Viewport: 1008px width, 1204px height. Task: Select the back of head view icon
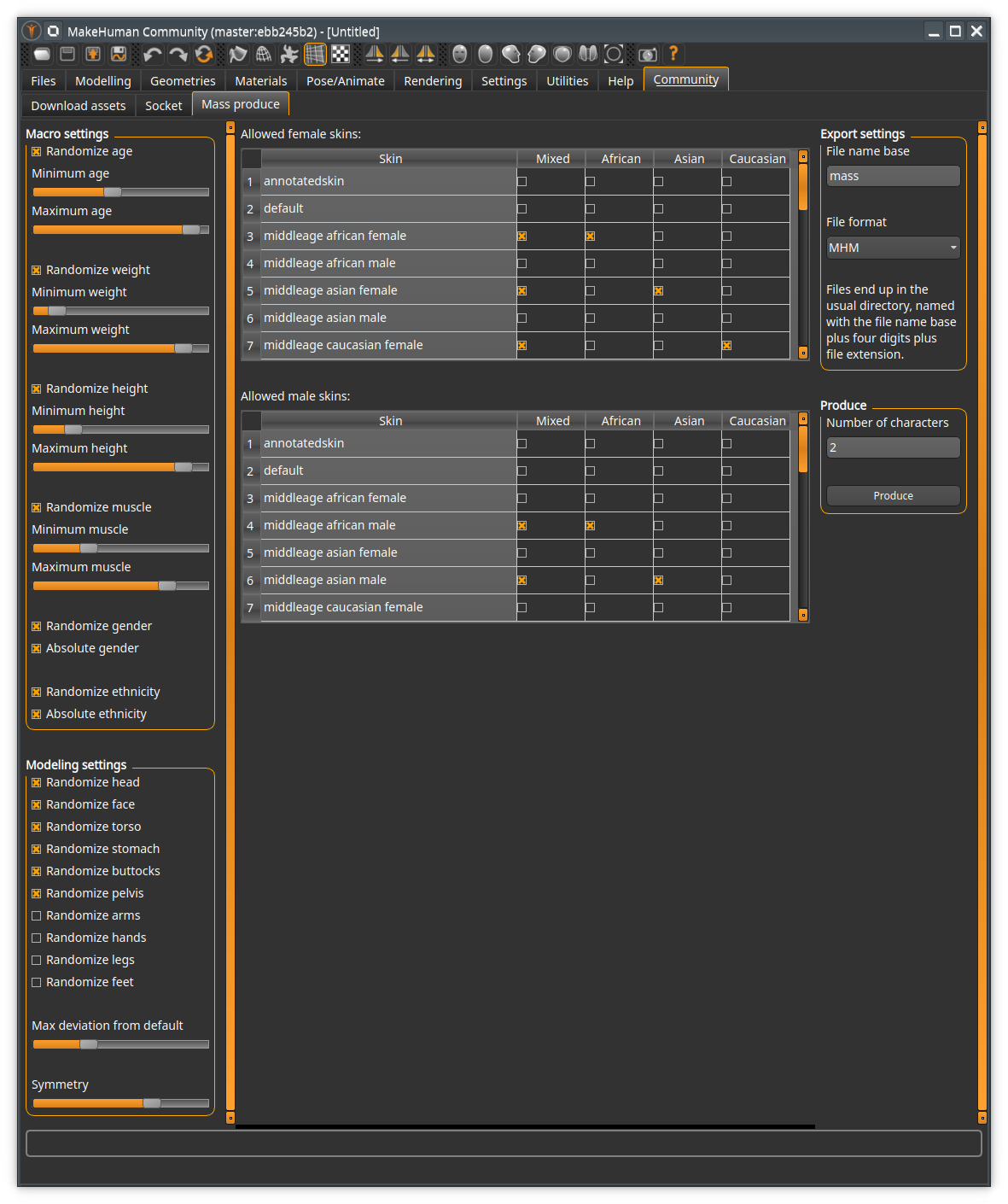486,55
